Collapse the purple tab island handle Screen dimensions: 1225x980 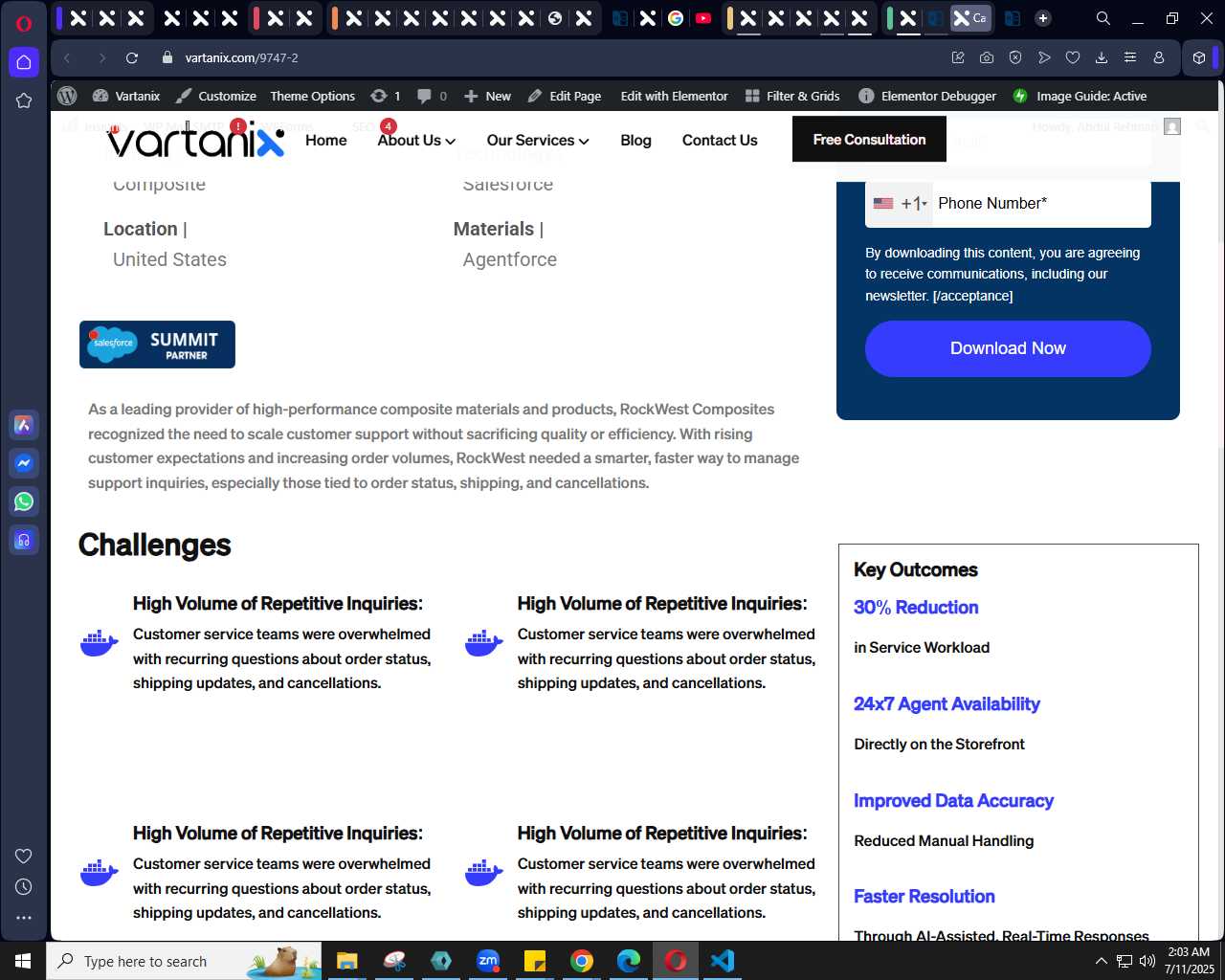(x=59, y=18)
